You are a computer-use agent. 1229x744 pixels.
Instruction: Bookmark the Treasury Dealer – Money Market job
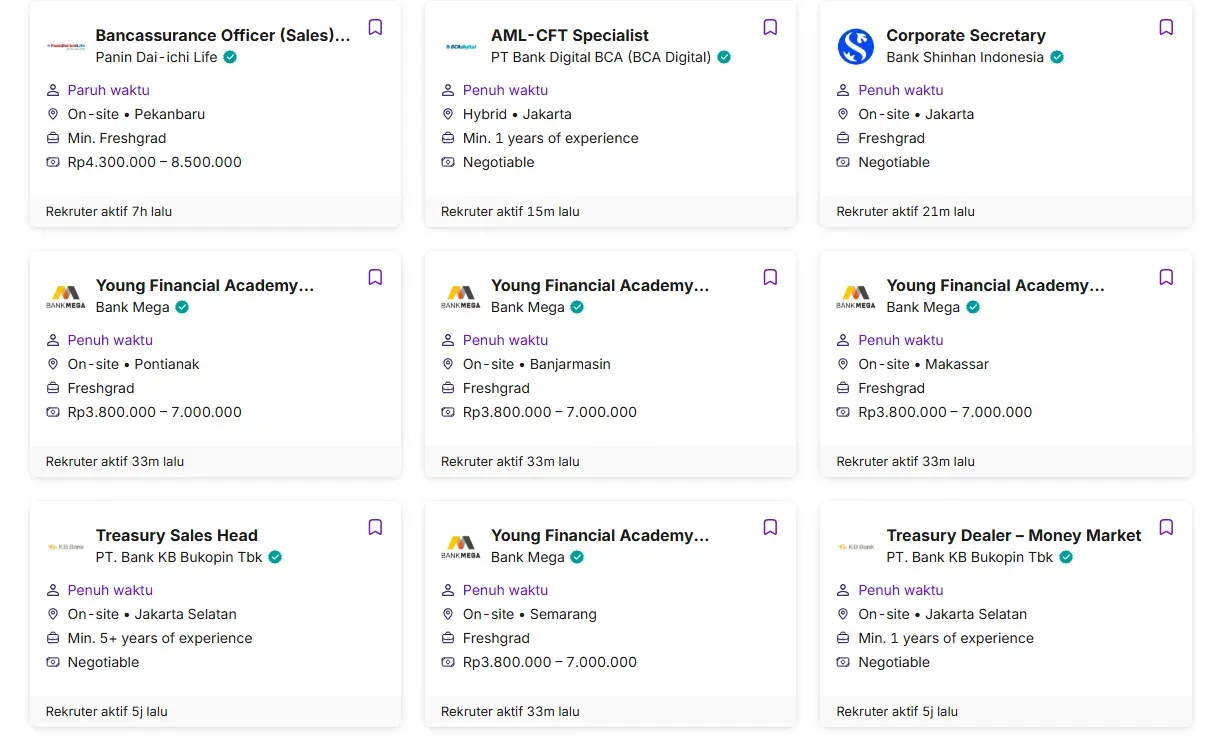(1166, 527)
